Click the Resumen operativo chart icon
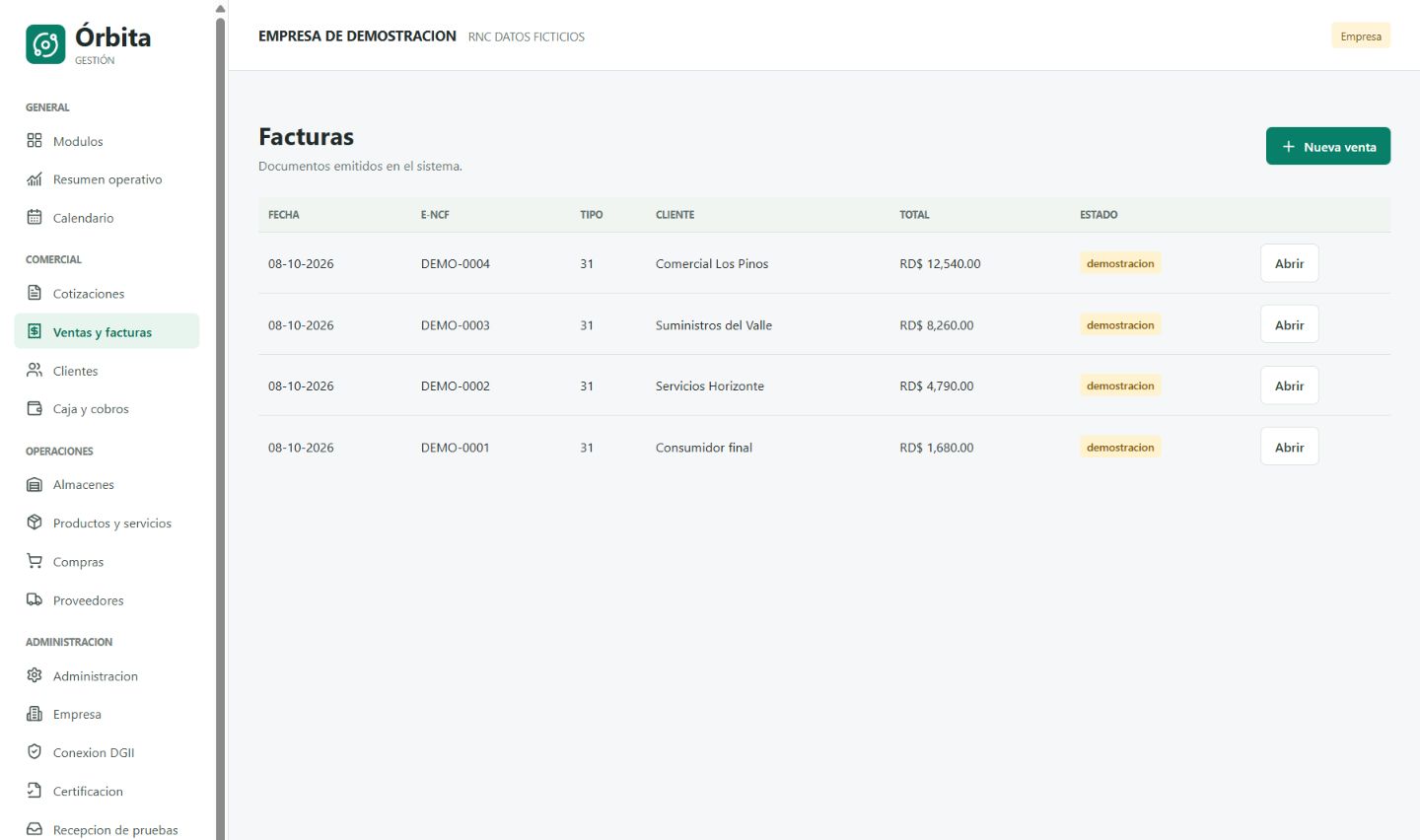Viewport: 1420px width, 840px height. [35, 179]
